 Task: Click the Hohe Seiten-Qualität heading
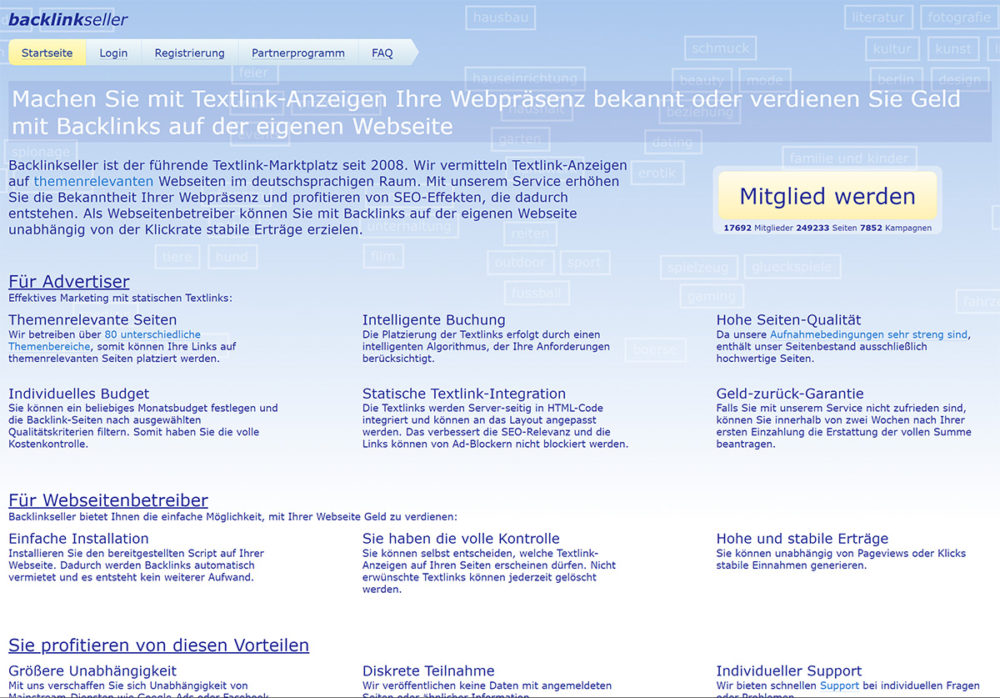[x=788, y=320]
